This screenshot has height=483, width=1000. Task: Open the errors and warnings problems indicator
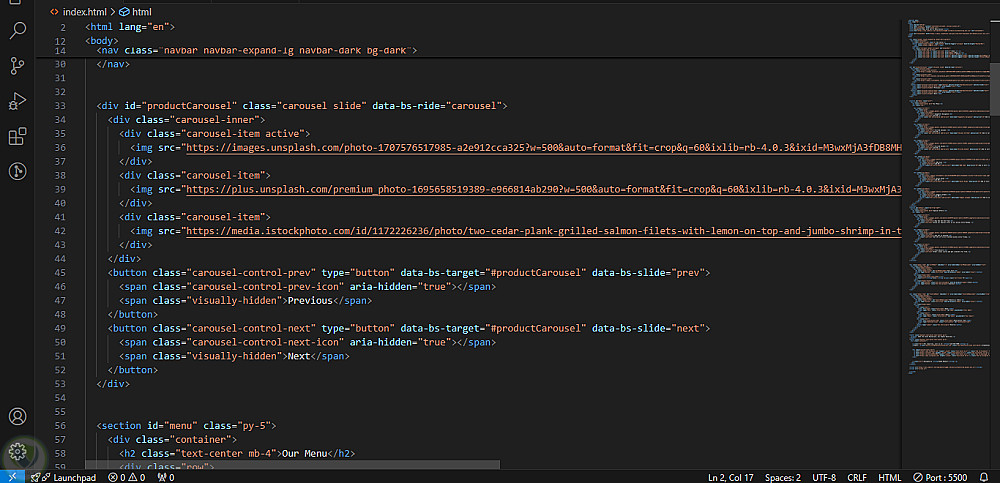click(x=127, y=477)
